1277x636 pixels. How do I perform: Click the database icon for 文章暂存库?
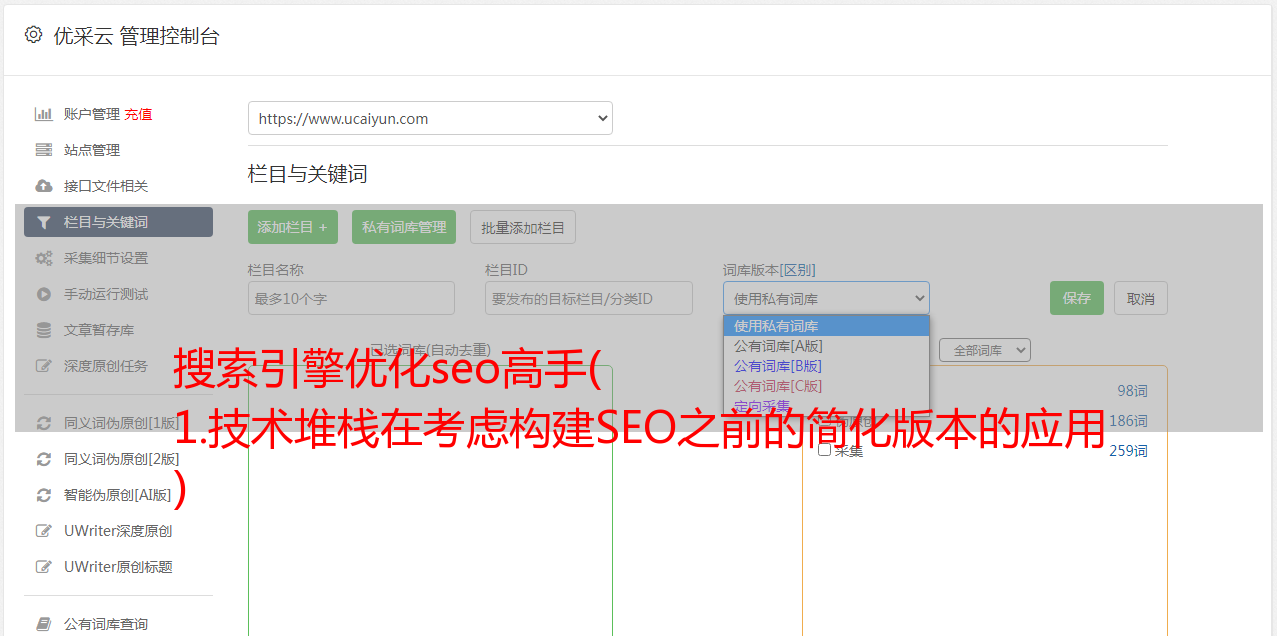[43, 330]
